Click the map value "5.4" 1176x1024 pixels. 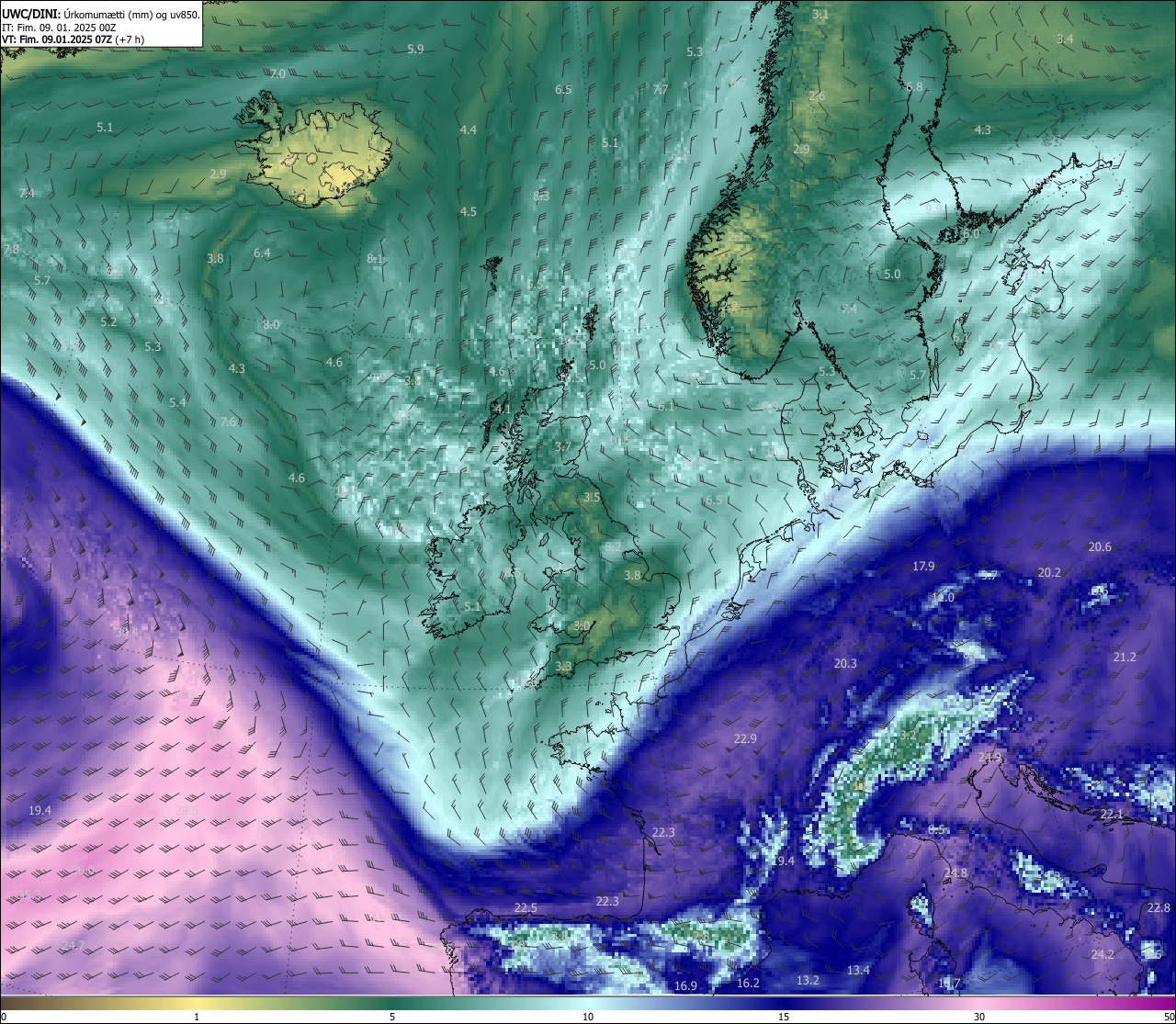tap(177, 403)
